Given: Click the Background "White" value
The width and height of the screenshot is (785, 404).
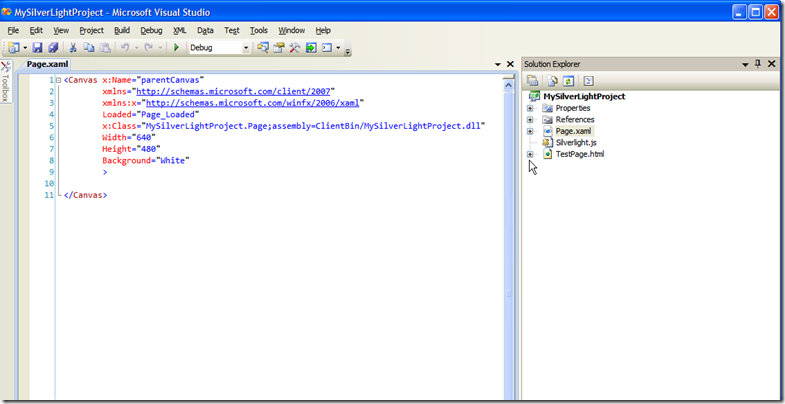Looking at the screenshot, I should pos(173,160).
